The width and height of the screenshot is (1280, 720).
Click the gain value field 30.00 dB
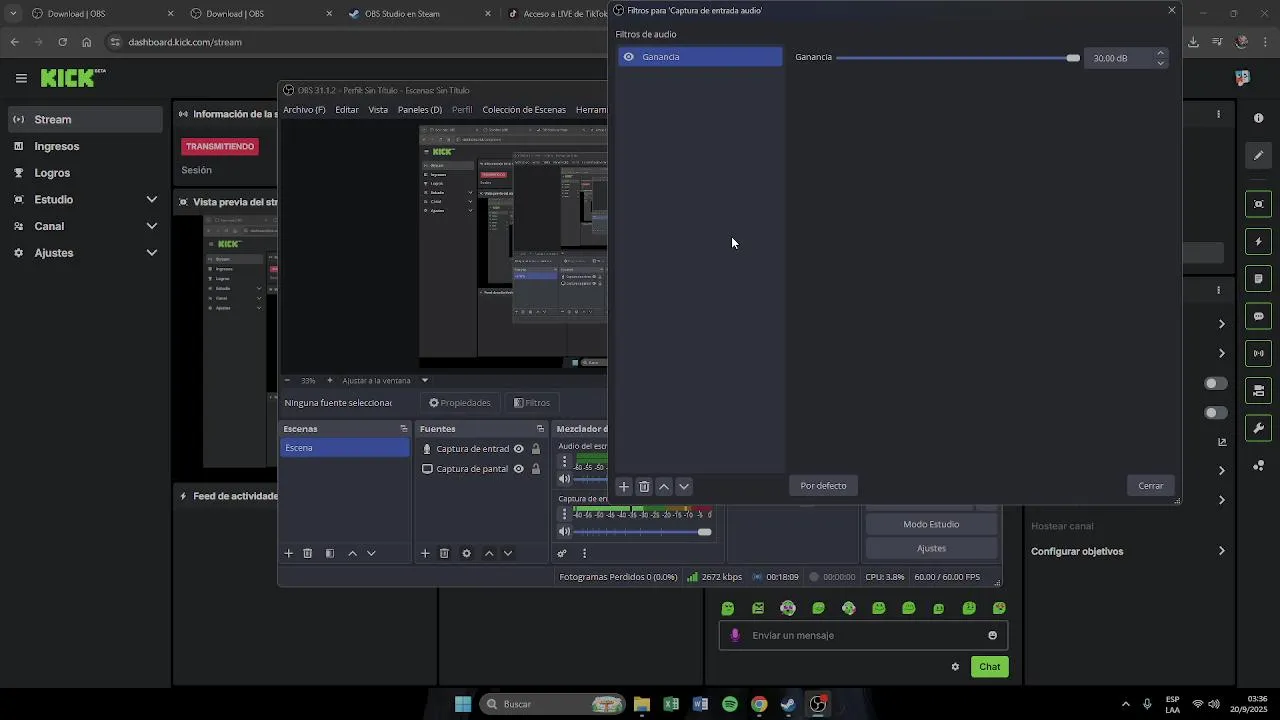pyautogui.click(x=1119, y=58)
